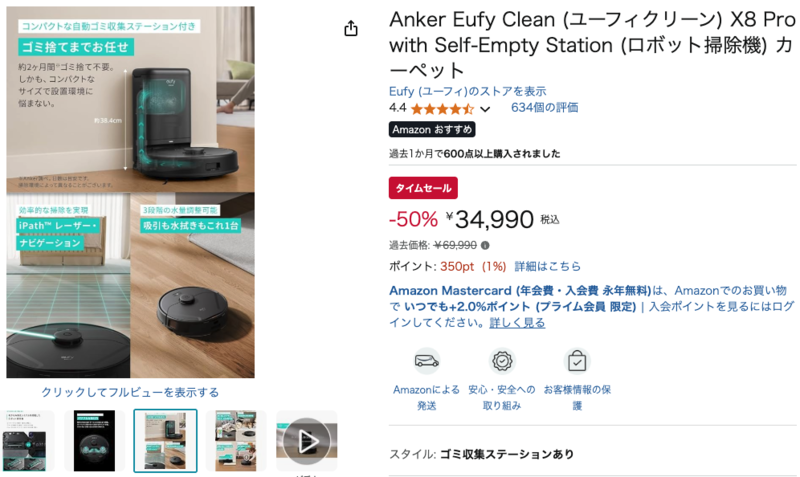Select the fourth product thumbnail
Viewport: 800px width, 477px height.
236,441
